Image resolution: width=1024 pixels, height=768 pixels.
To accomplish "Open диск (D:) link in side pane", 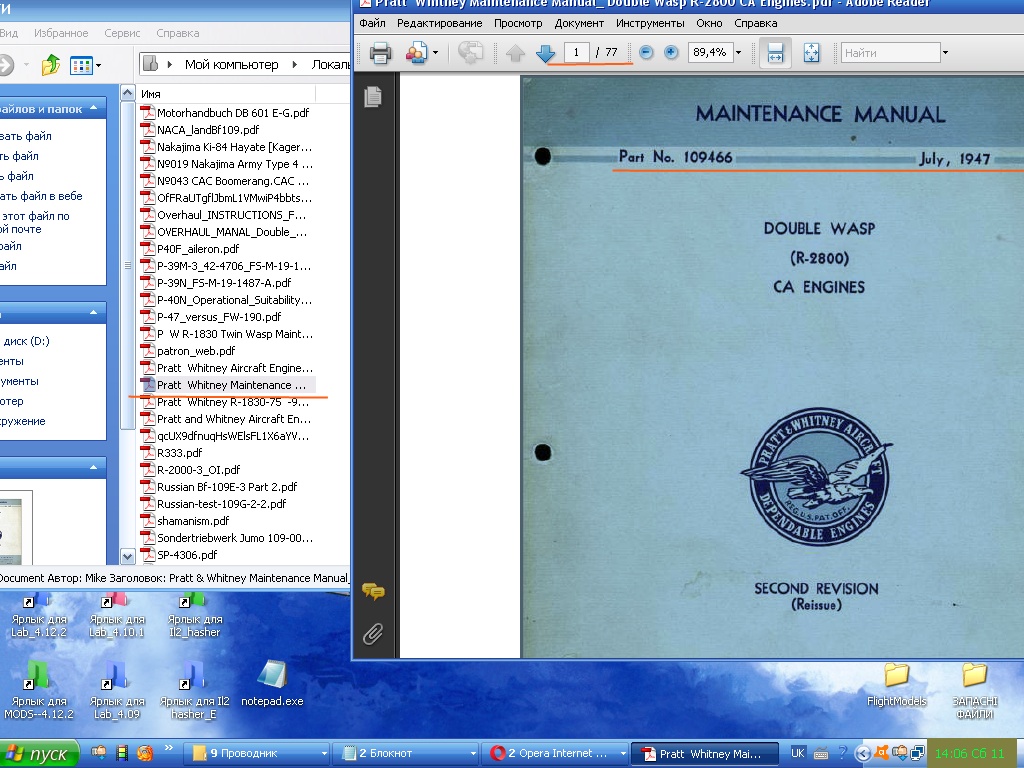I will tap(25, 341).
